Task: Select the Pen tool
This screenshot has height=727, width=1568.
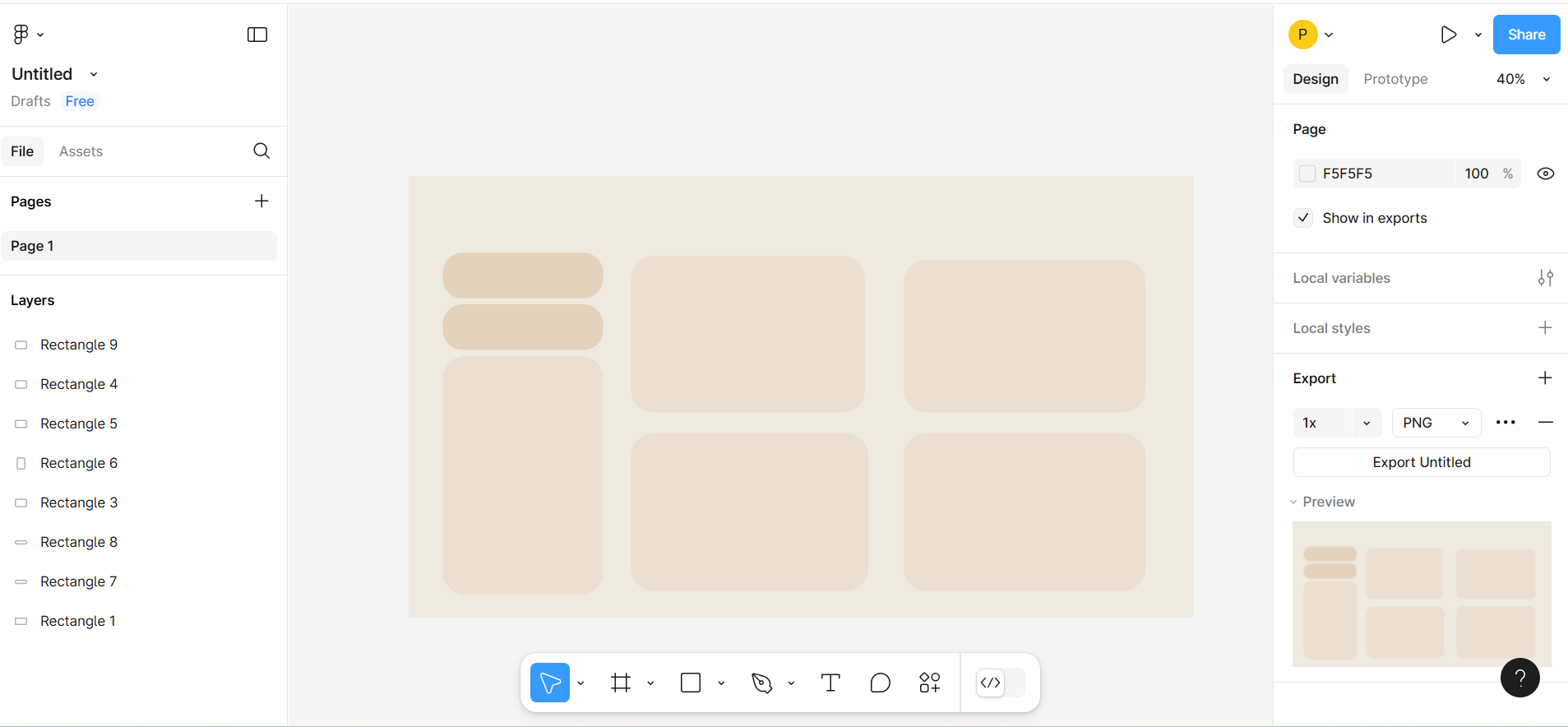Action: (x=762, y=683)
